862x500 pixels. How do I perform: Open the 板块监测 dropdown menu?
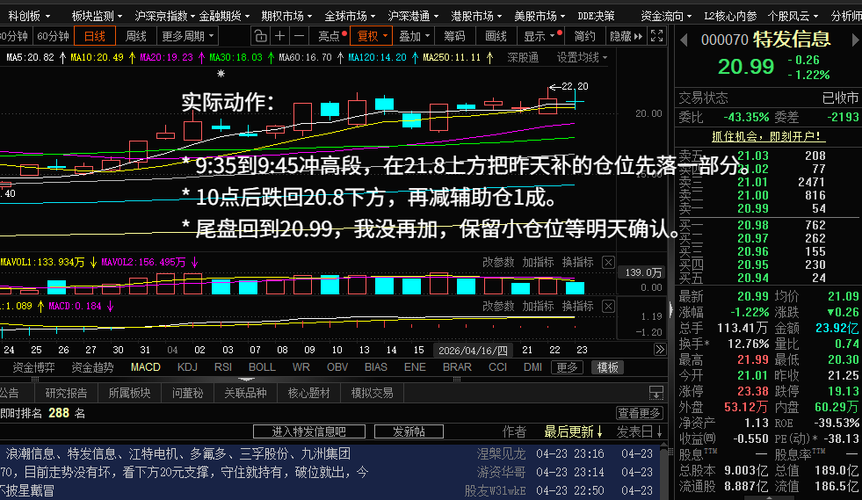tap(97, 16)
